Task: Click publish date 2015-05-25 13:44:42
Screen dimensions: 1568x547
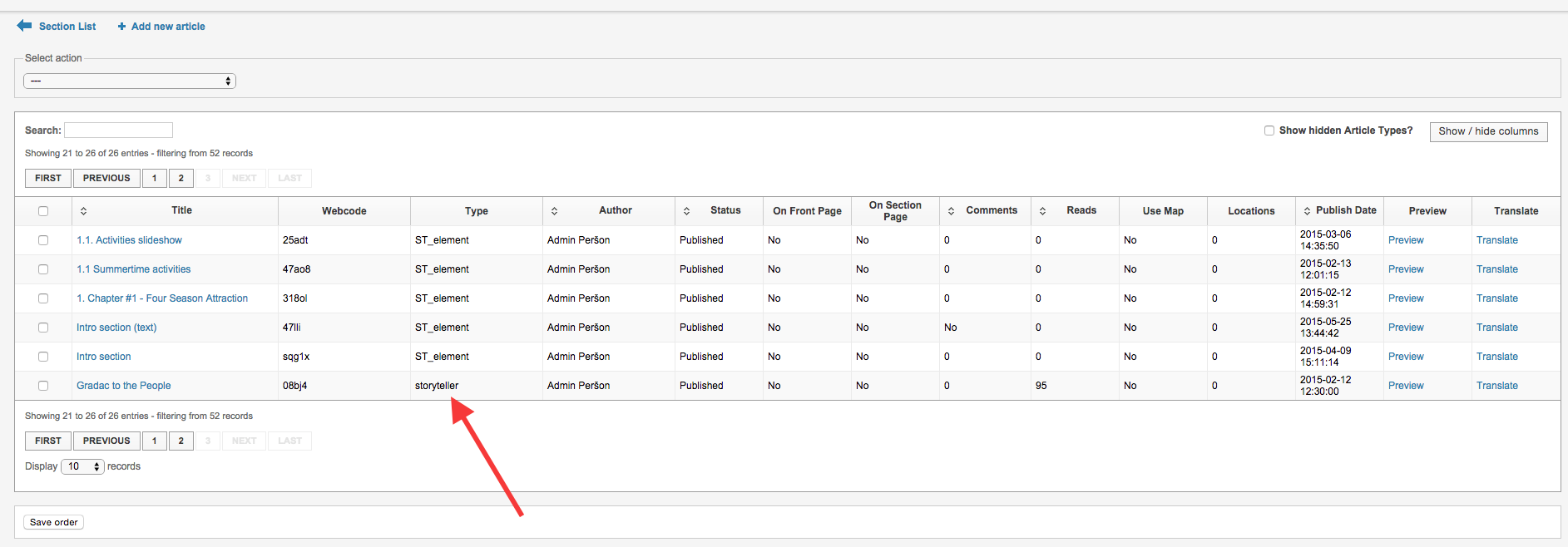Action: tap(1326, 328)
